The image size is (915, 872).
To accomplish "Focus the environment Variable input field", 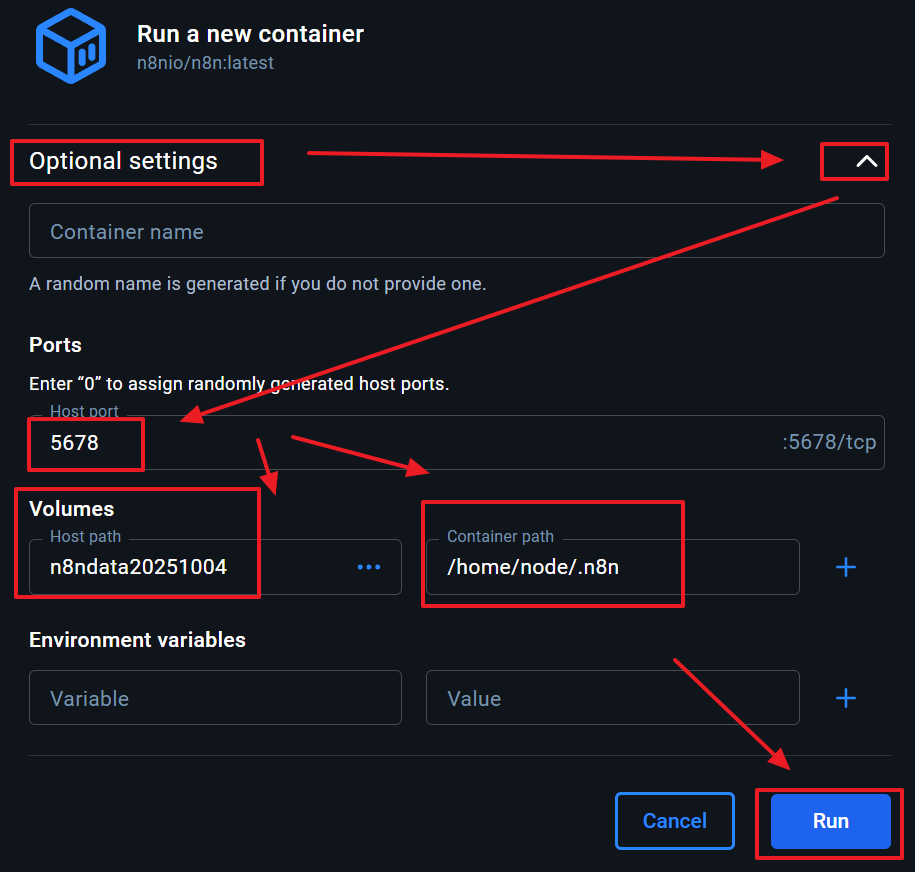I will coord(215,698).
